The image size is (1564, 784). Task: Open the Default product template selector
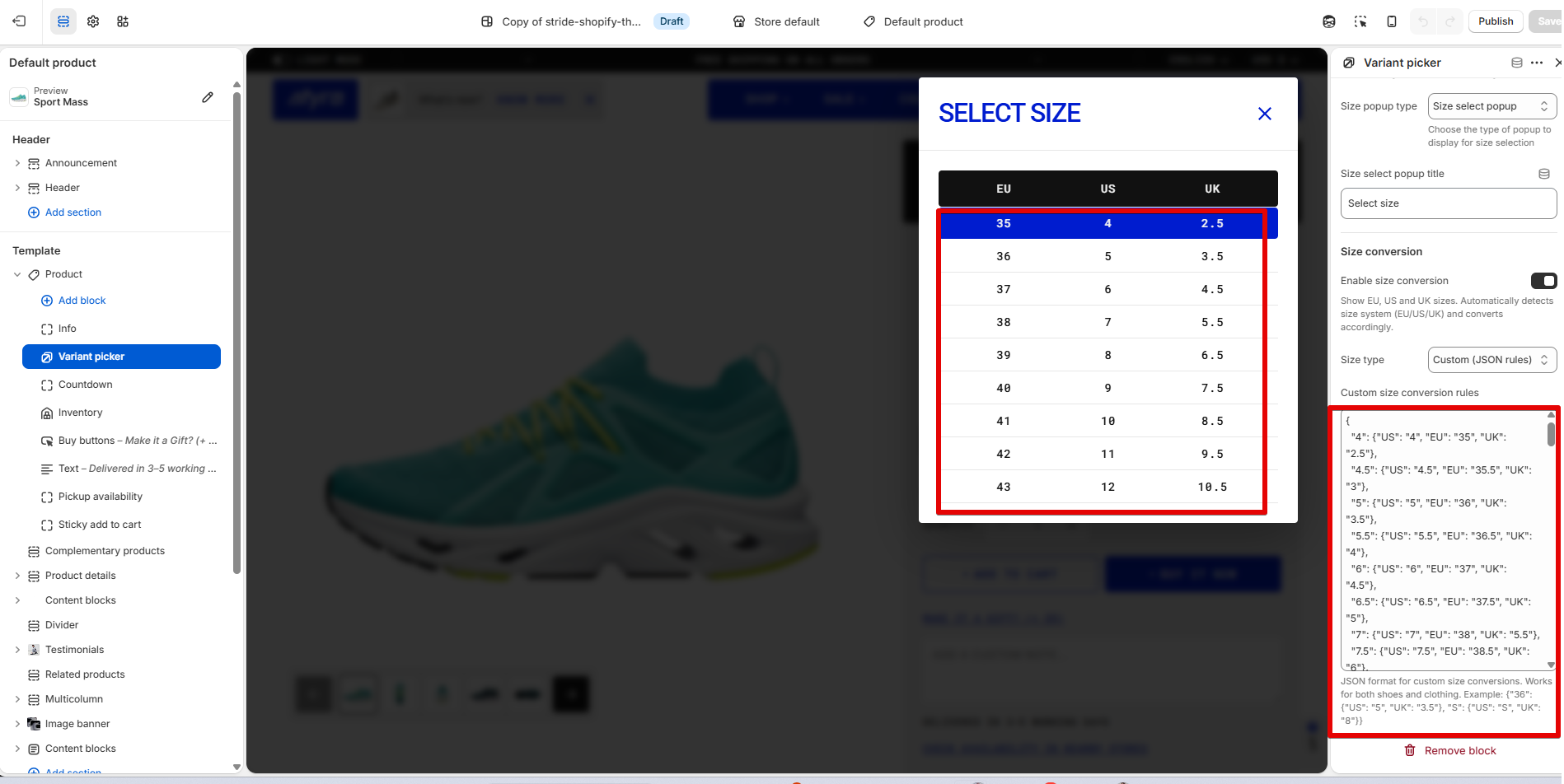tap(914, 21)
